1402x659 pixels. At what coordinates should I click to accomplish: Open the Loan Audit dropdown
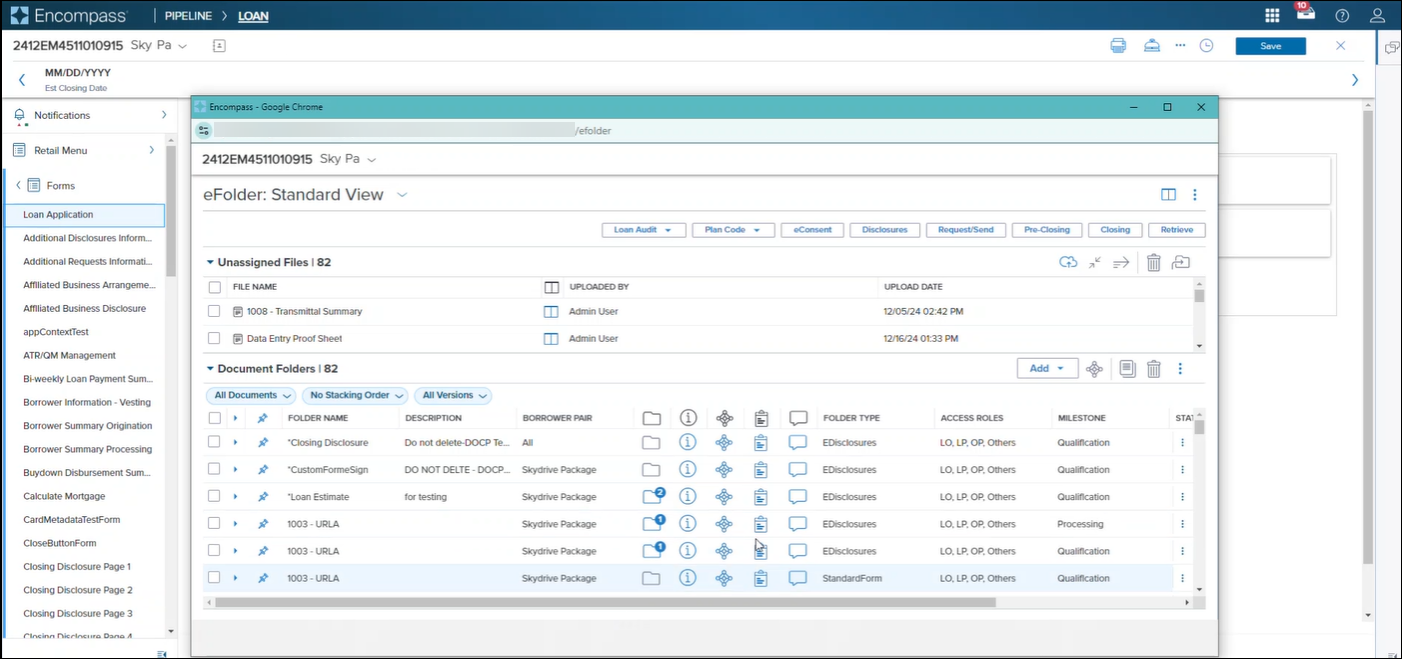click(x=643, y=230)
